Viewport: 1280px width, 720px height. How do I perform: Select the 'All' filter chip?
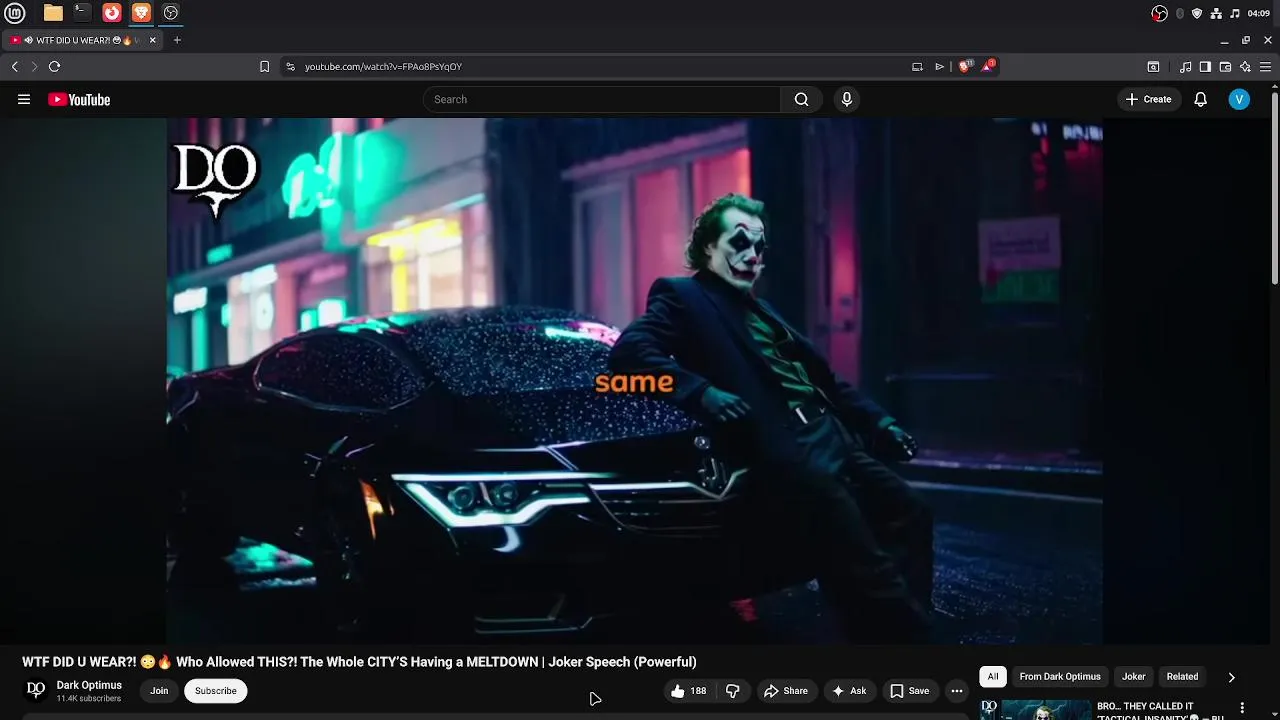(x=993, y=677)
